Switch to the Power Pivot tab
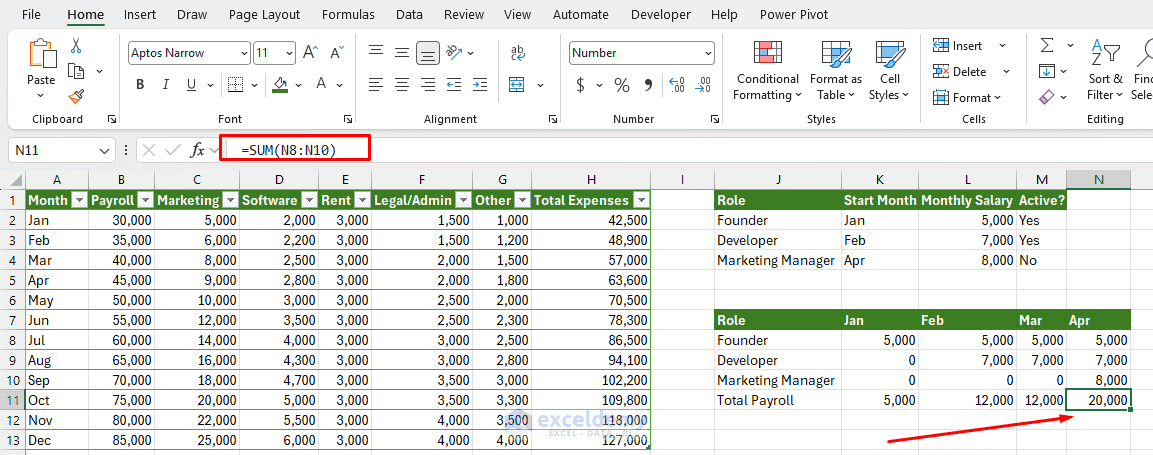The image size is (1153, 455). [x=793, y=15]
